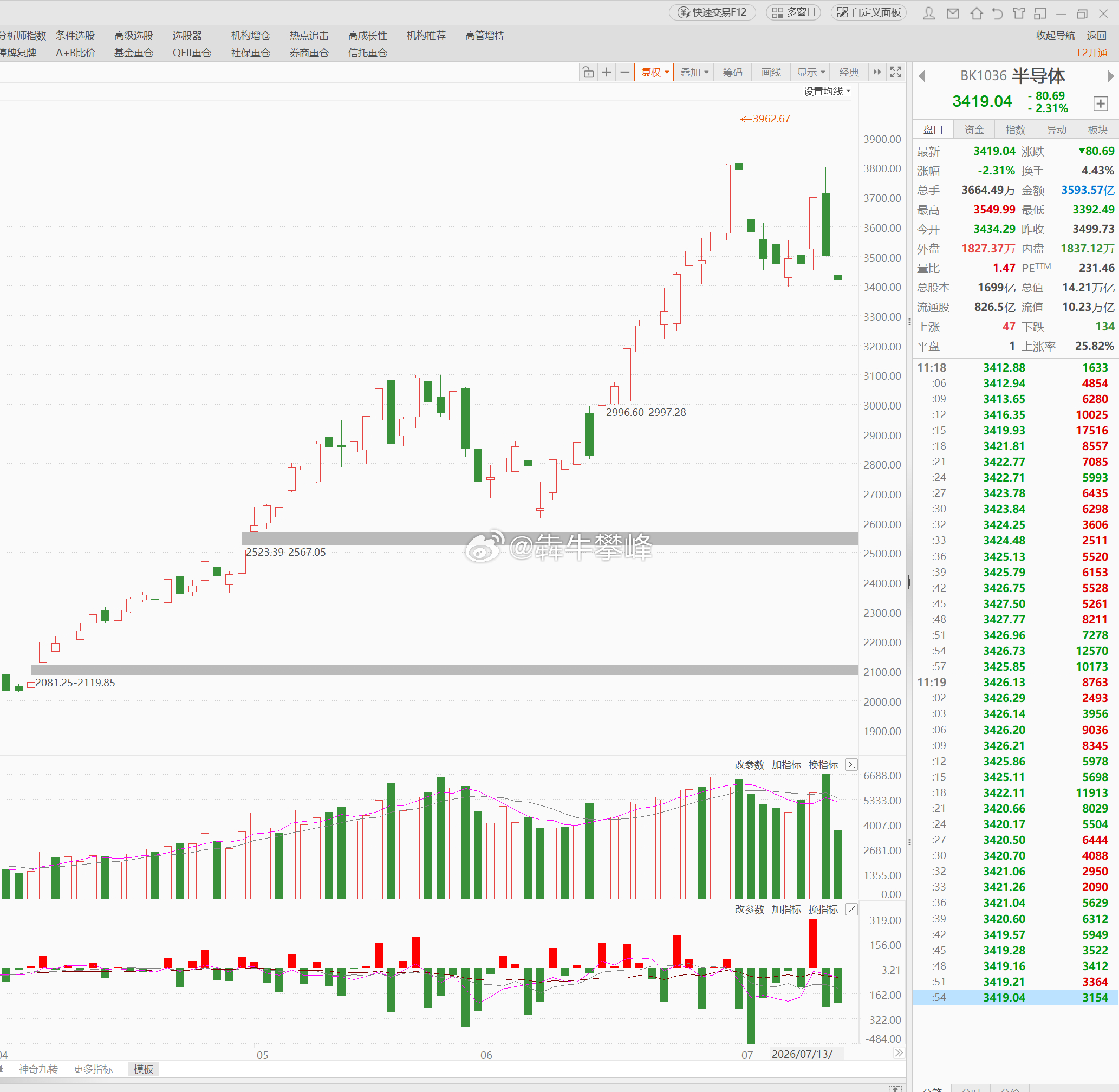Click 换指标 in the MACD panel
The image size is (1119, 1092).
(x=823, y=909)
